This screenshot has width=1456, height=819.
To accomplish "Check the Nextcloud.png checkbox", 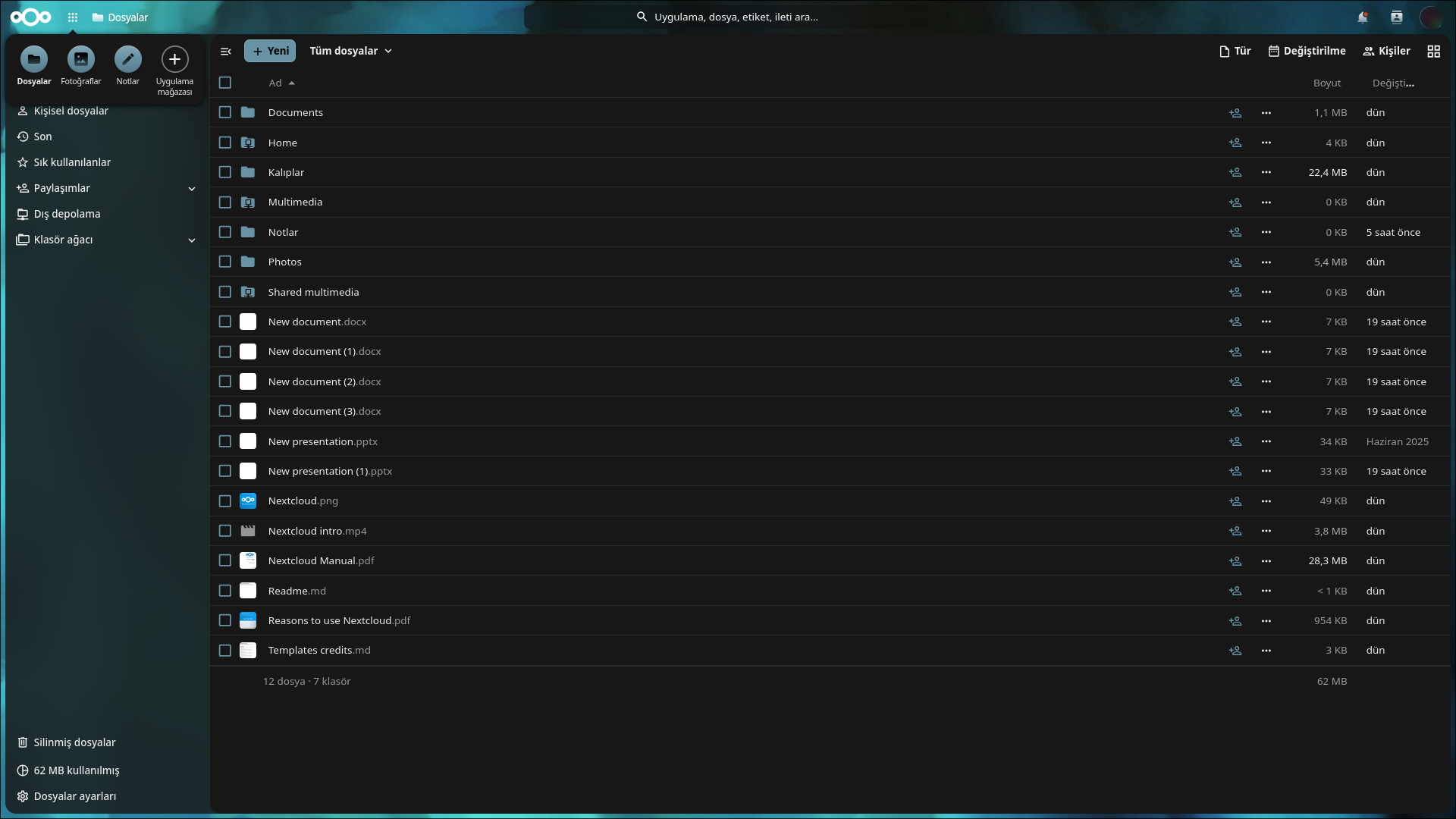I will point(225,501).
